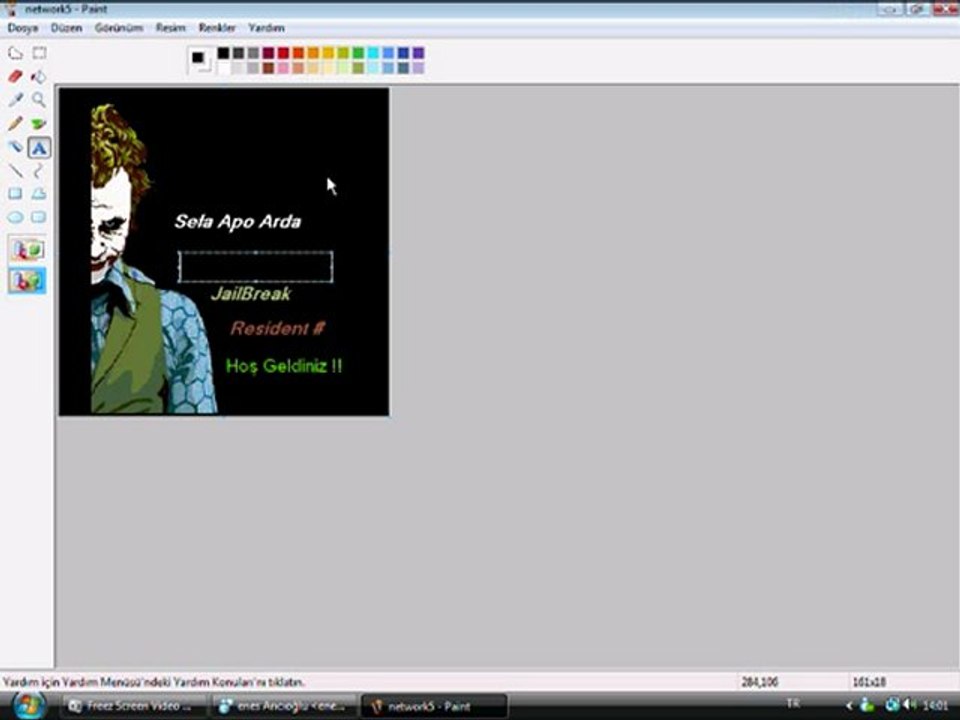Click the 'Resident #' text on canvas
This screenshot has width=960, height=720.
277,329
